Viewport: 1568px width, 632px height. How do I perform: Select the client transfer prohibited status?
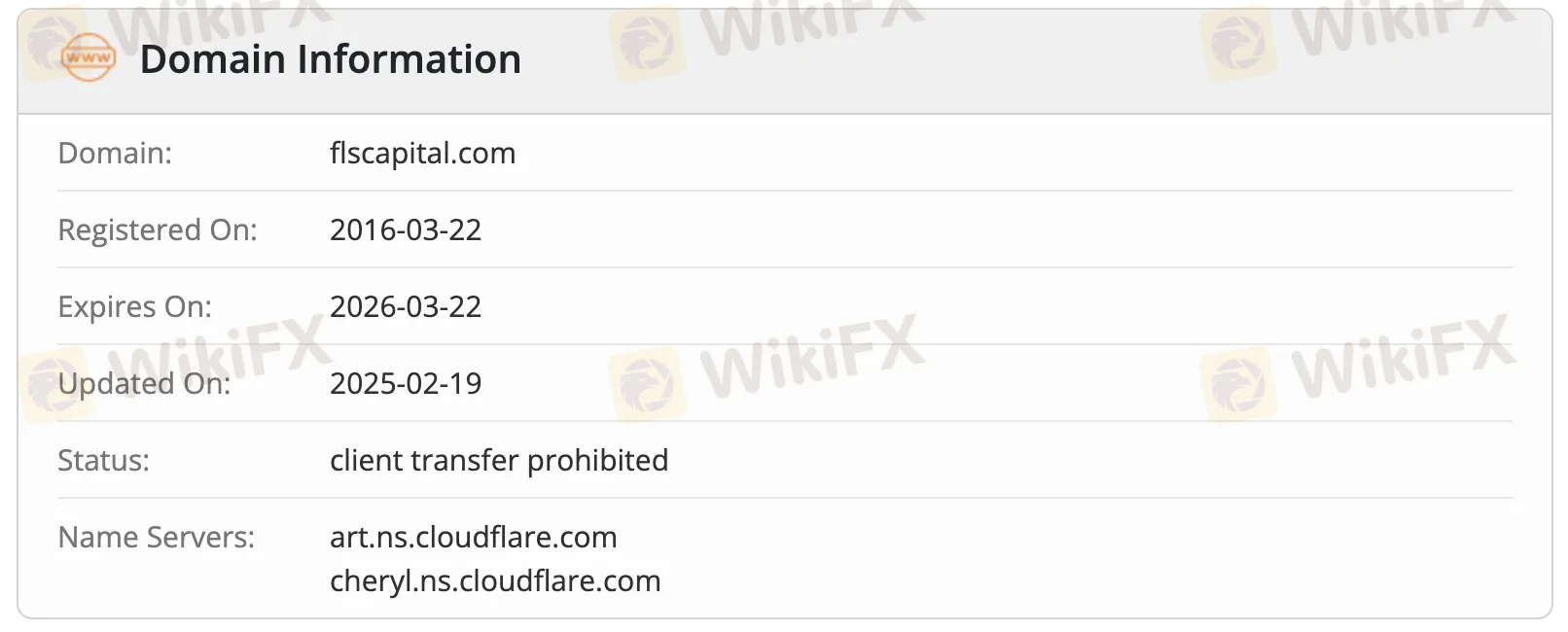(x=499, y=460)
